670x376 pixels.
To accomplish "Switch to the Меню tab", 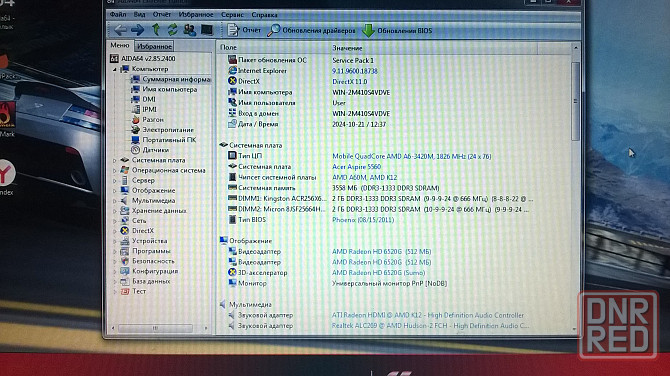I will point(120,45).
